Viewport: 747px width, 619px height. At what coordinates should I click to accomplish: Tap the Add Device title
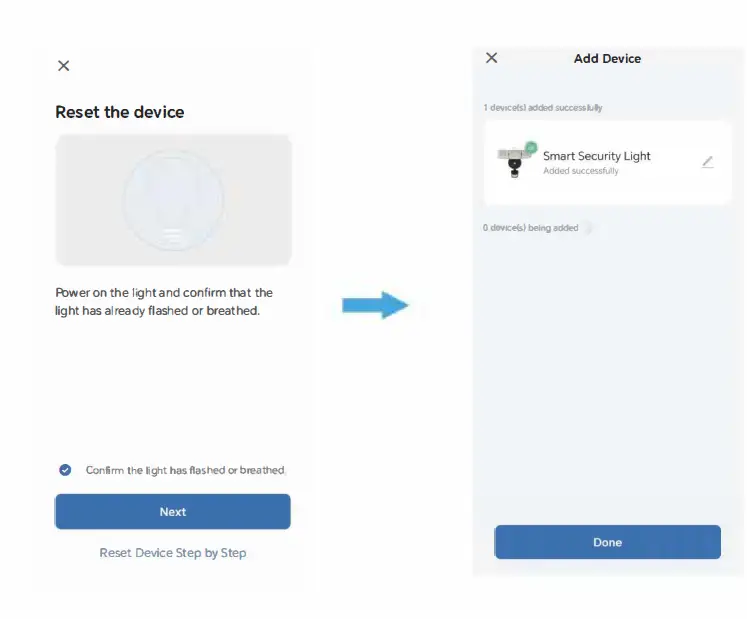coord(607,59)
